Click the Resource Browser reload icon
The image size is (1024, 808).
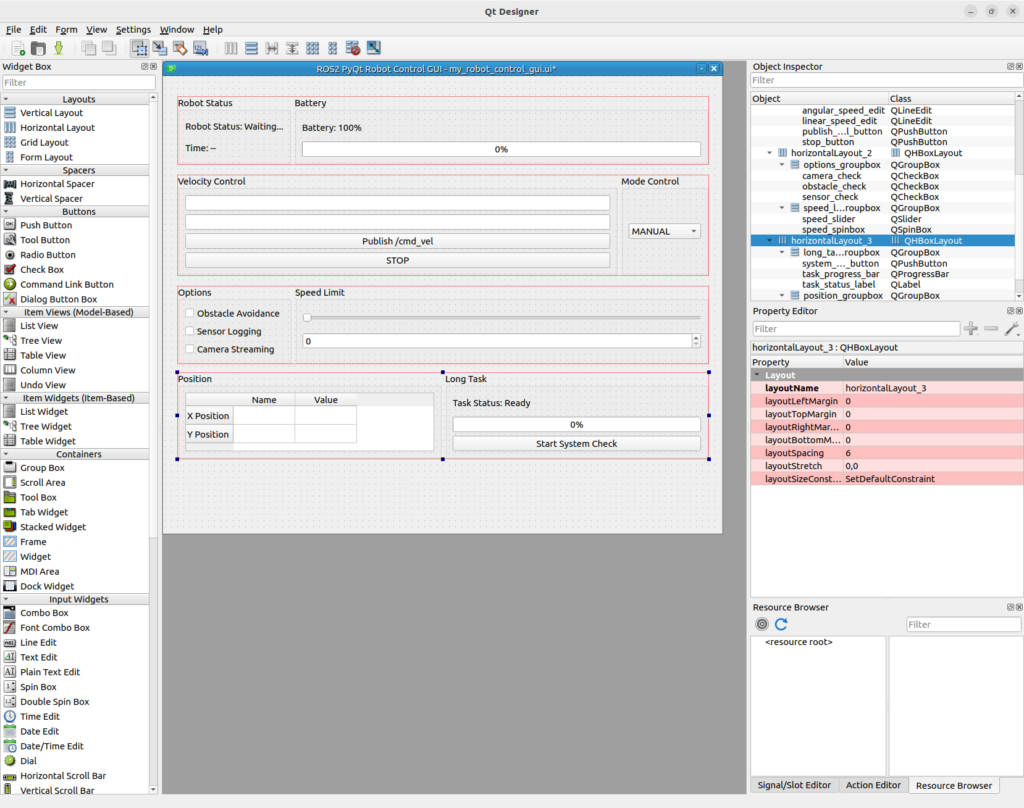pyautogui.click(x=781, y=624)
